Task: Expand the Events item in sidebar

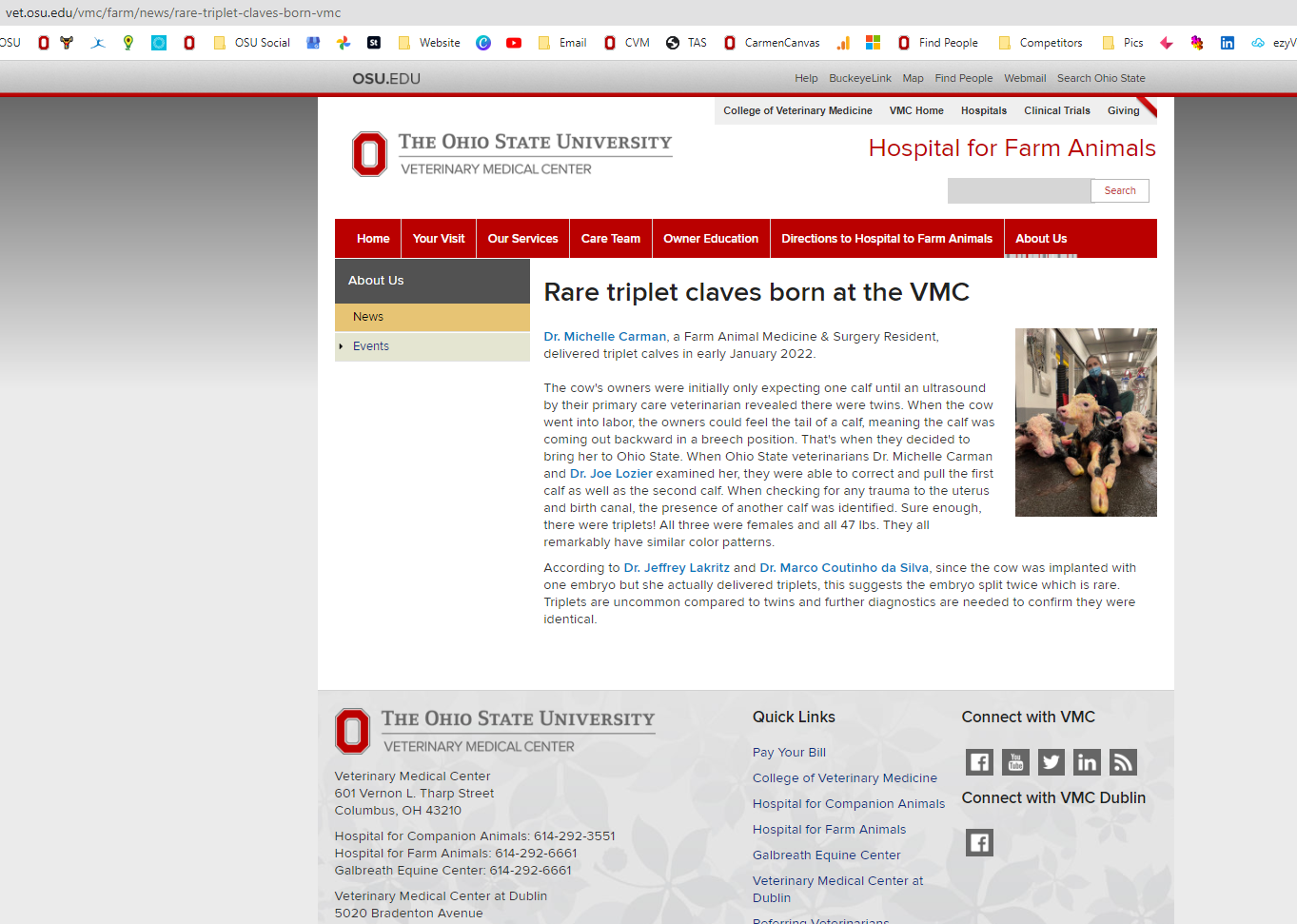Action: pos(371,346)
